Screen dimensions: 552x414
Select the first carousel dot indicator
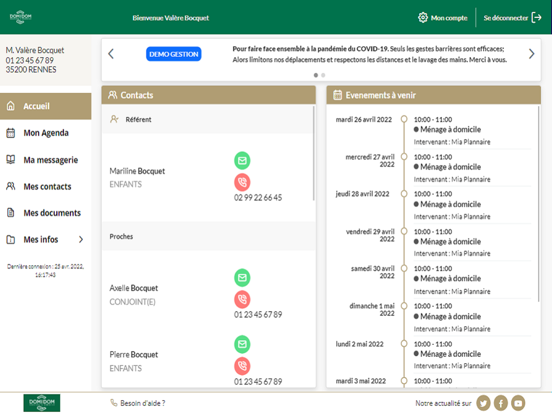(316, 75)
